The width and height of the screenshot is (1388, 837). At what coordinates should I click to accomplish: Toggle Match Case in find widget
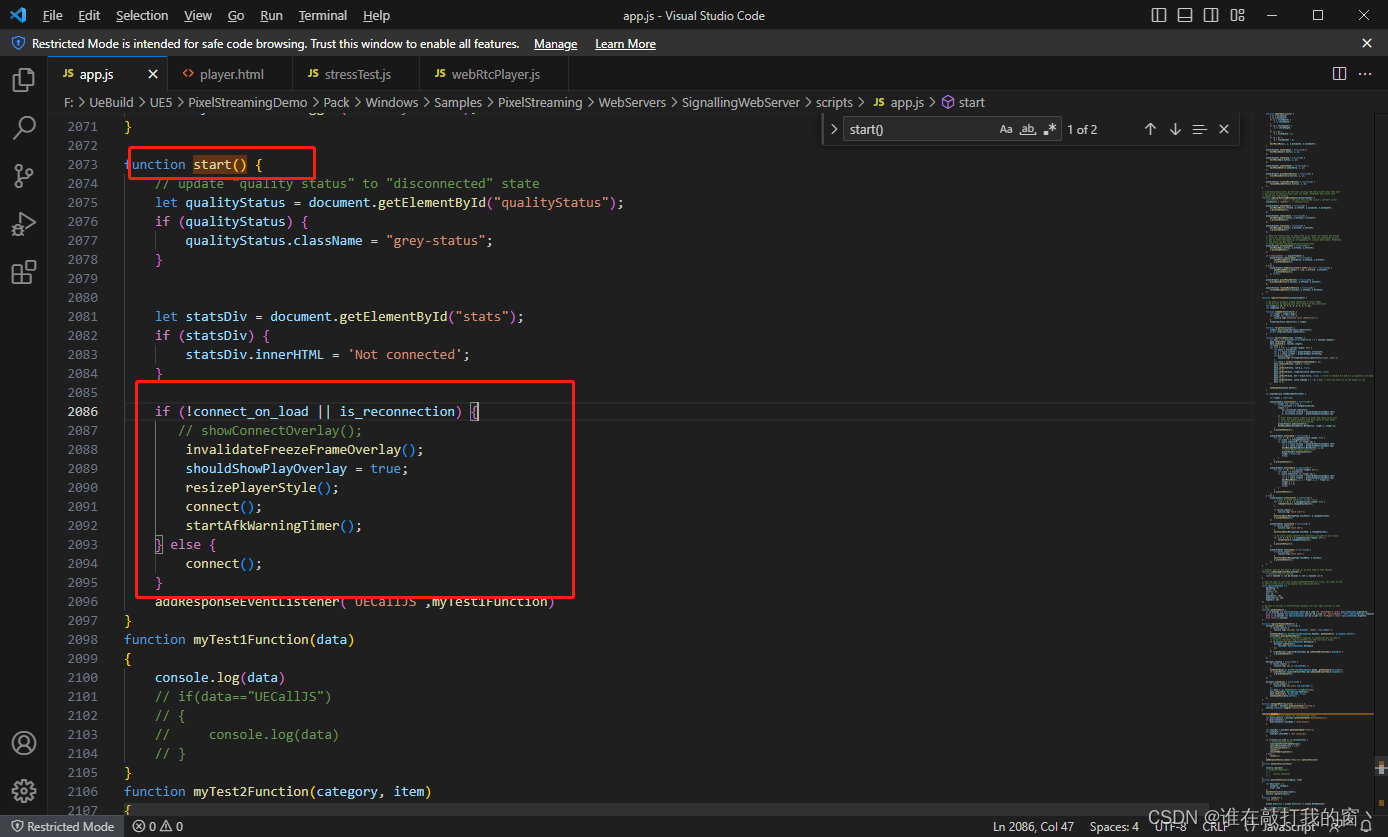point(1006,129)
